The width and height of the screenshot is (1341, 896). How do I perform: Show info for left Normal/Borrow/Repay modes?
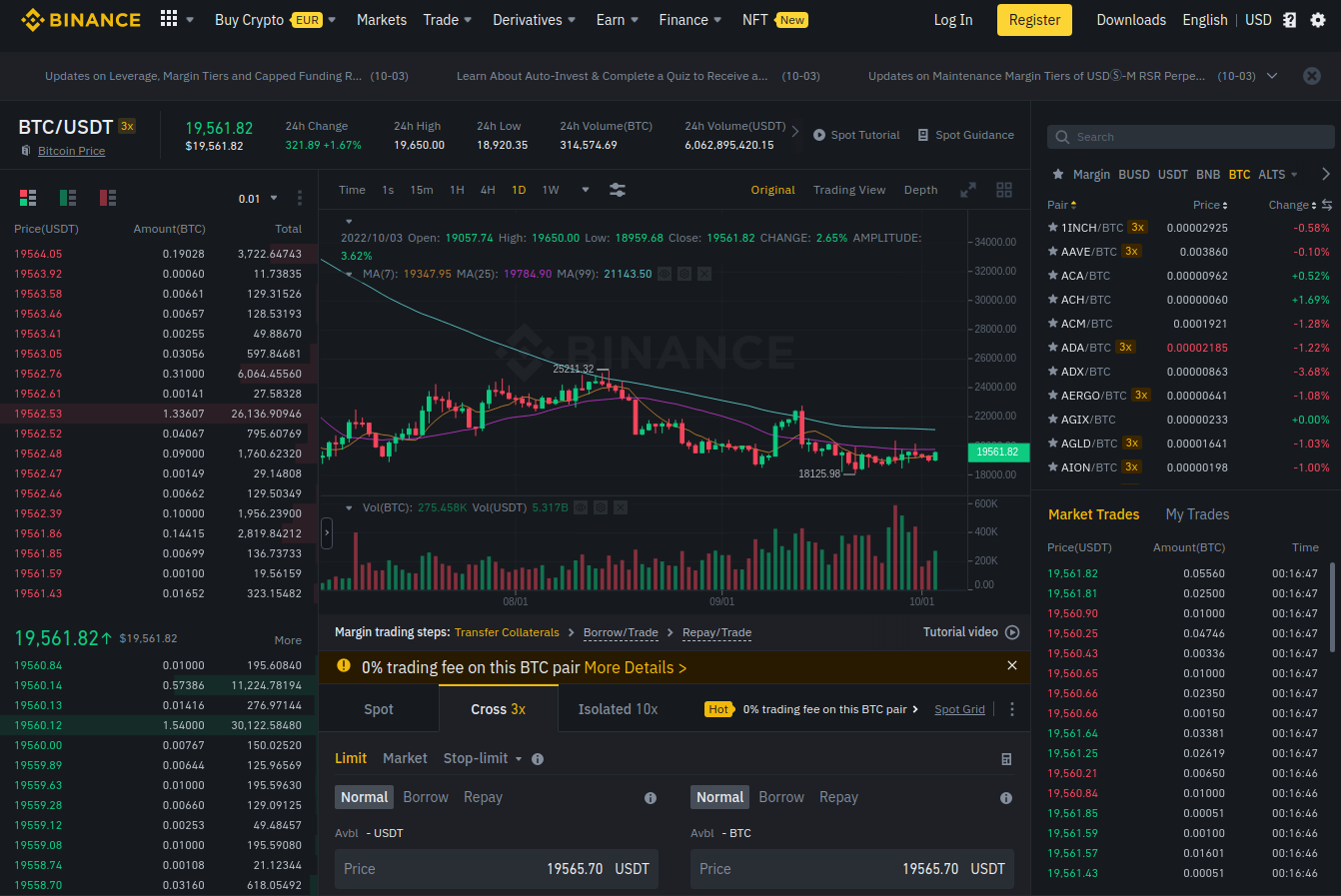click(651, 798)
